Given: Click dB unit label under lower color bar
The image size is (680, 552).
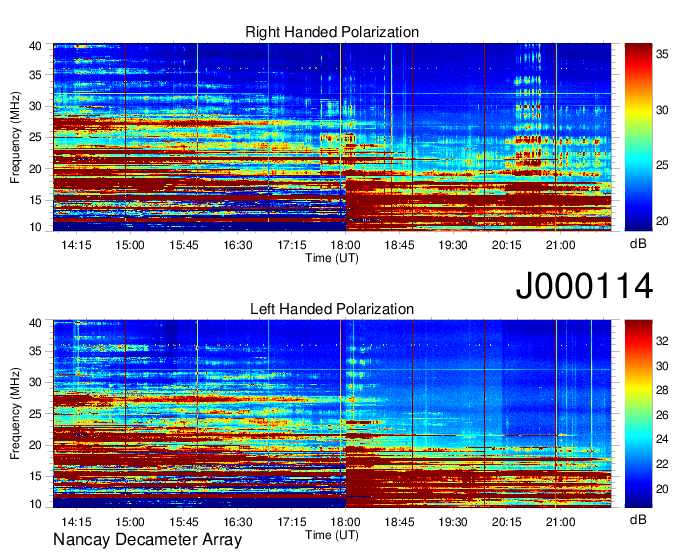Looking at the screenshot, I should coord(638,520).
